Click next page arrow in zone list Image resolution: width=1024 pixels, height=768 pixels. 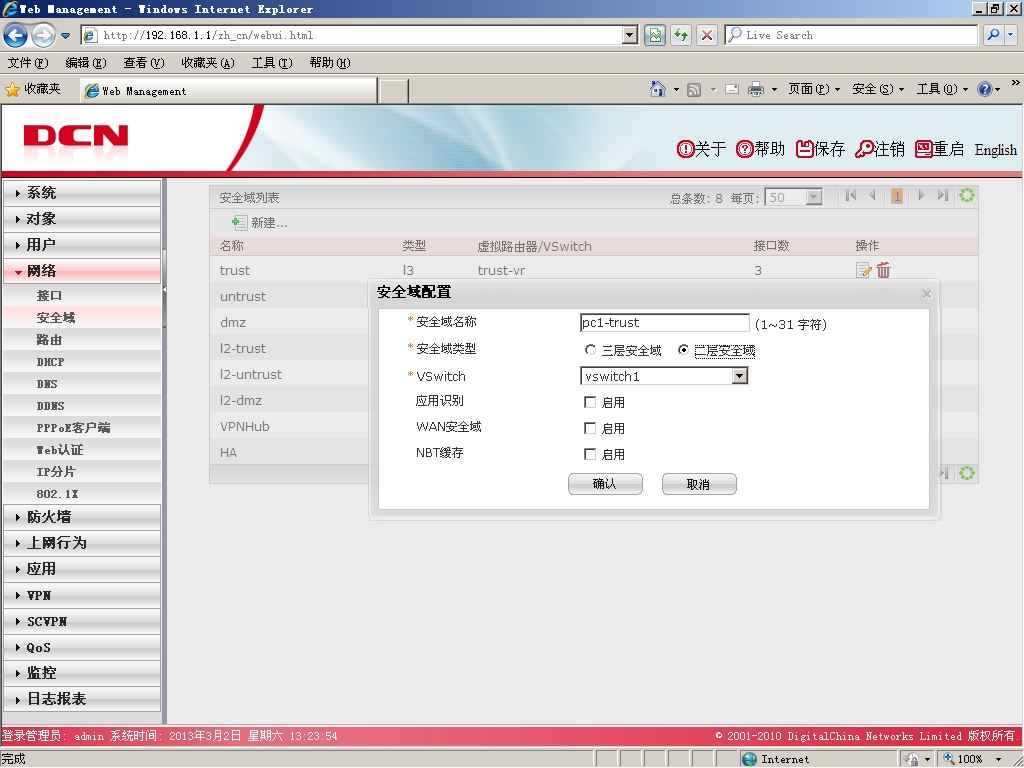coord(921,195)
